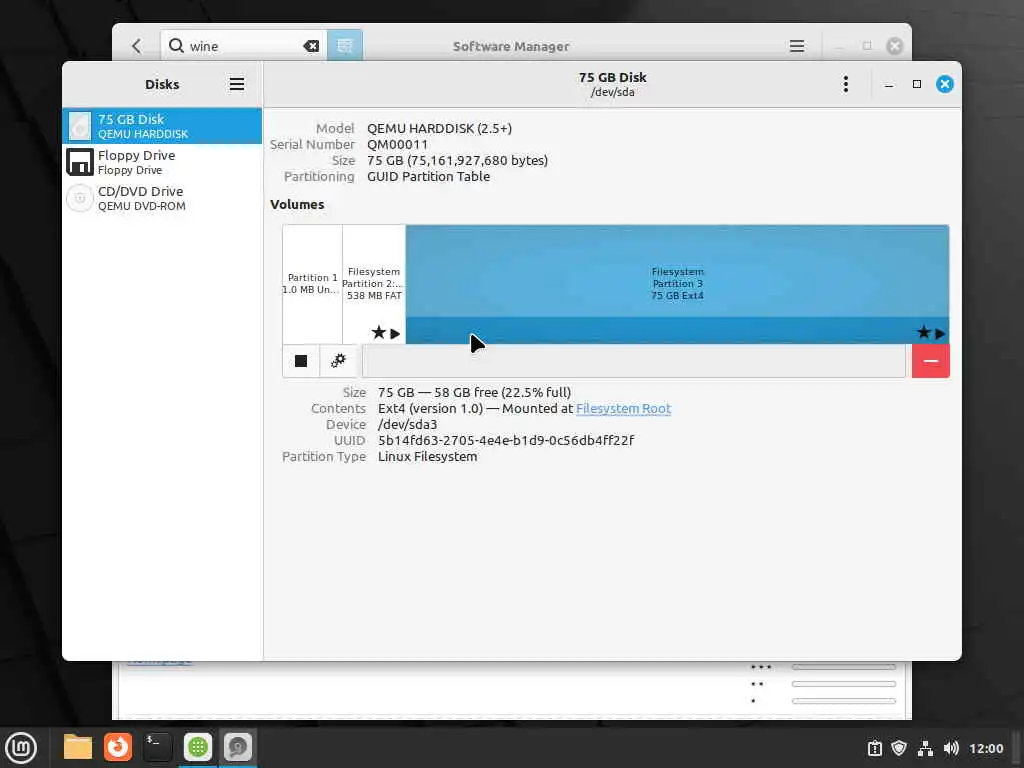The image size is (1024, 768).
Task: Click the 58 GB free (22.5% full) text
Action: [x=503, y=392]
